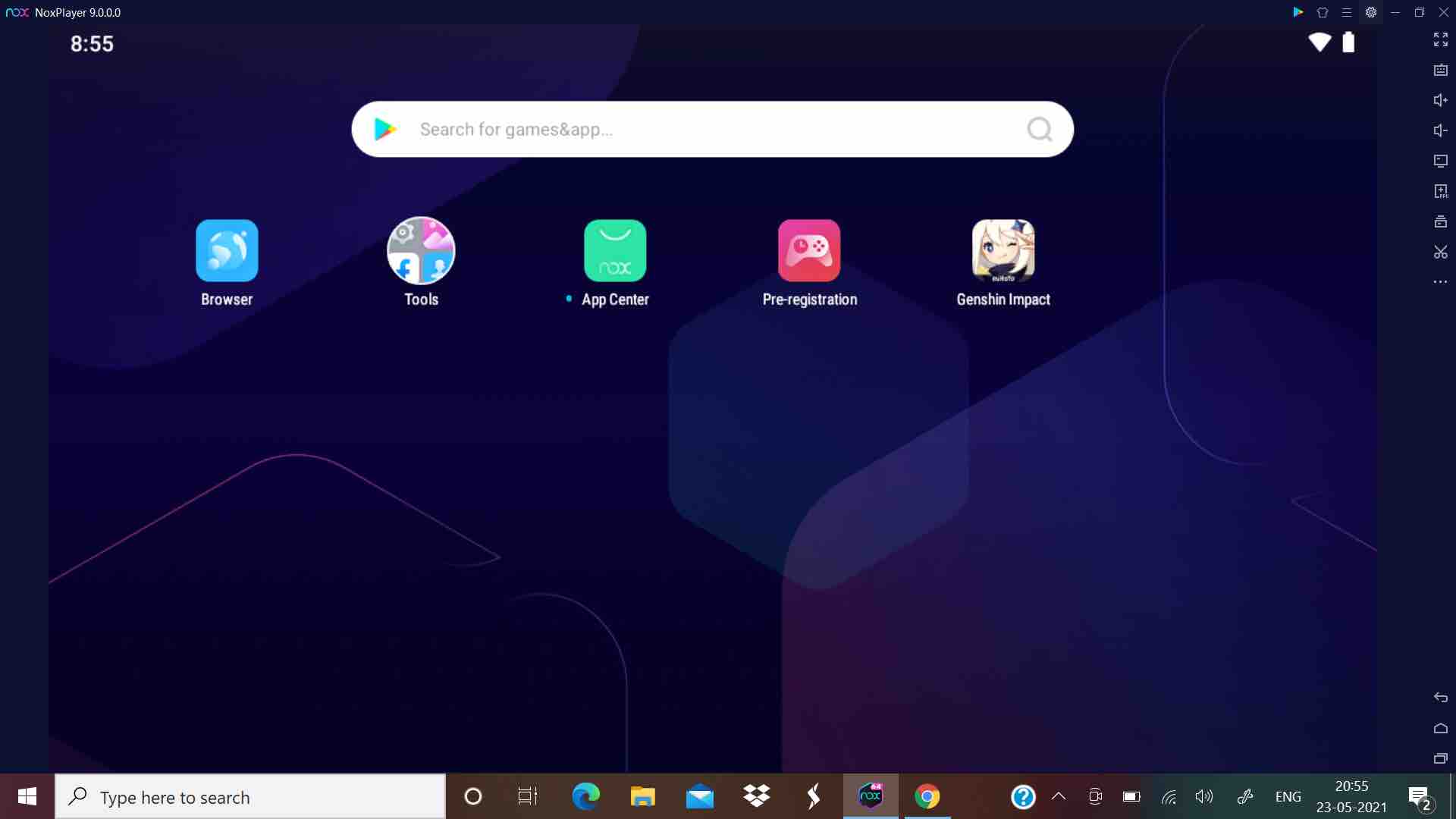Open Windows taskbar search box
The image size is (1456, 819).
click(250, 796)
